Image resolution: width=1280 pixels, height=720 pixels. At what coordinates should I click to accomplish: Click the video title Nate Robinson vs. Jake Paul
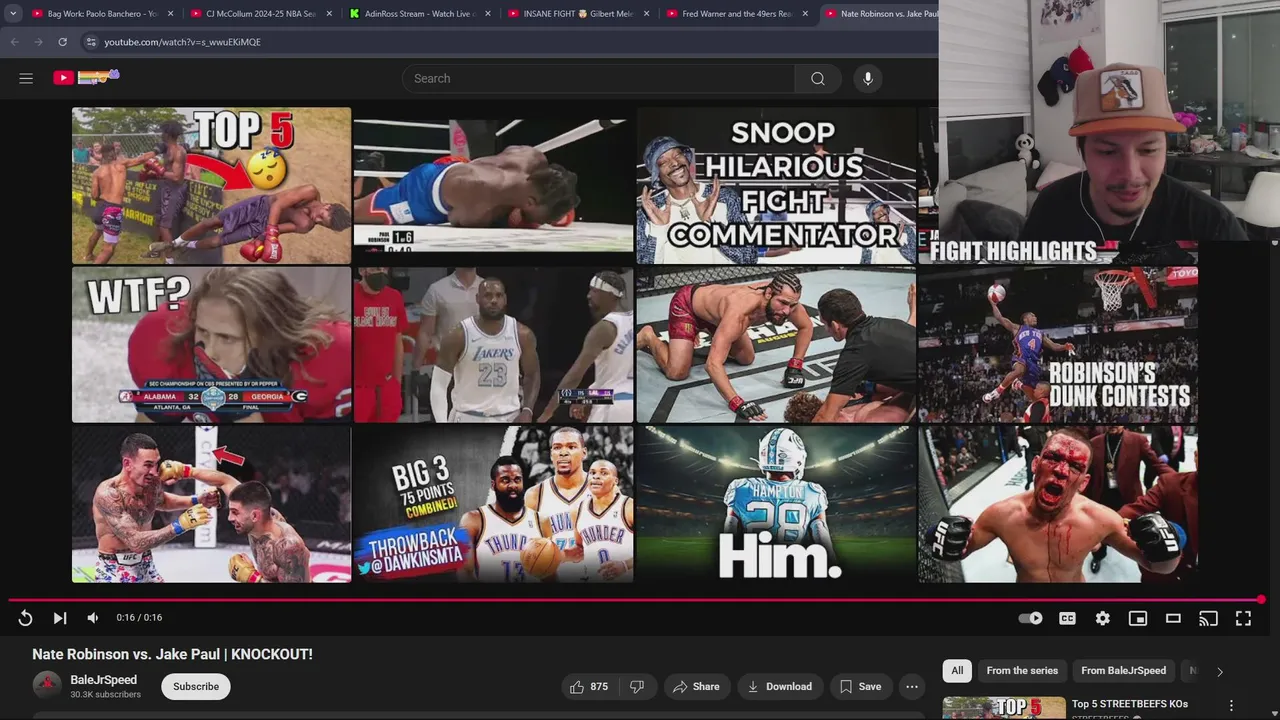tap(172, 654)
